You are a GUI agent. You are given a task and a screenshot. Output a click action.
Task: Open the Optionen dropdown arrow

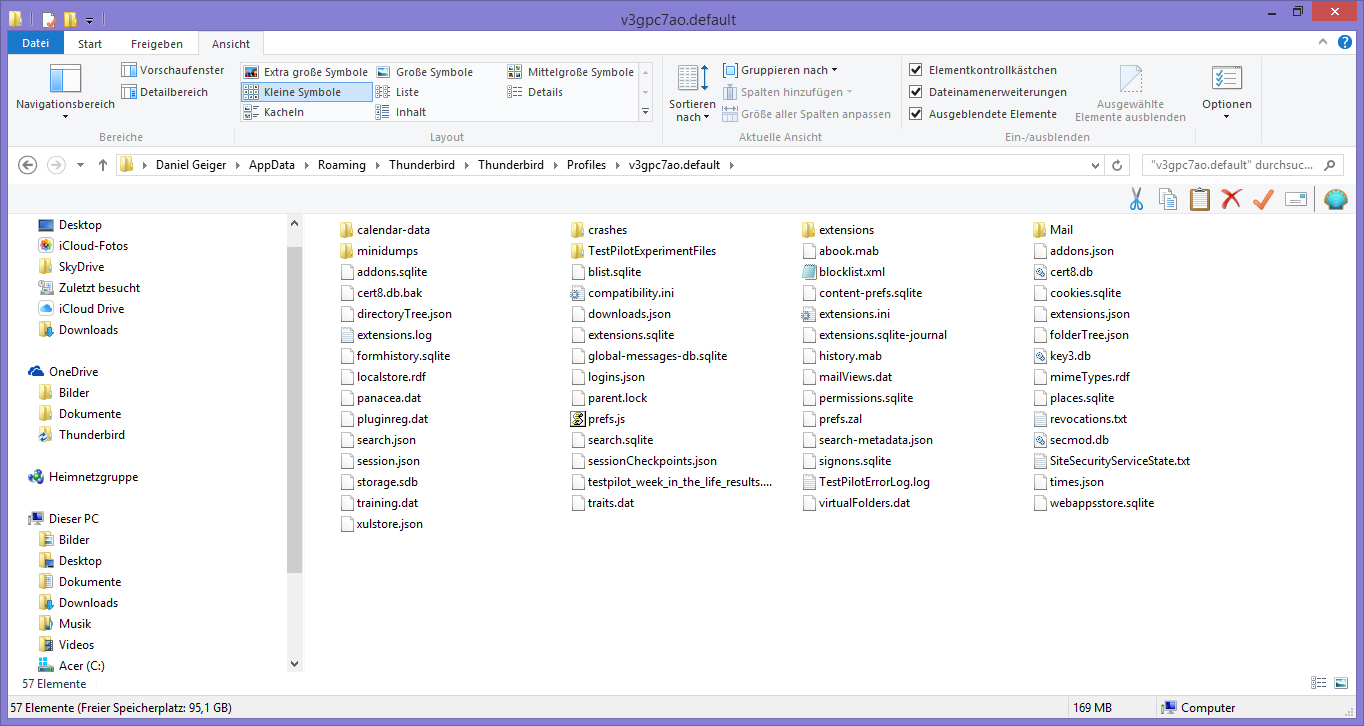click(x=1227, y=117)
